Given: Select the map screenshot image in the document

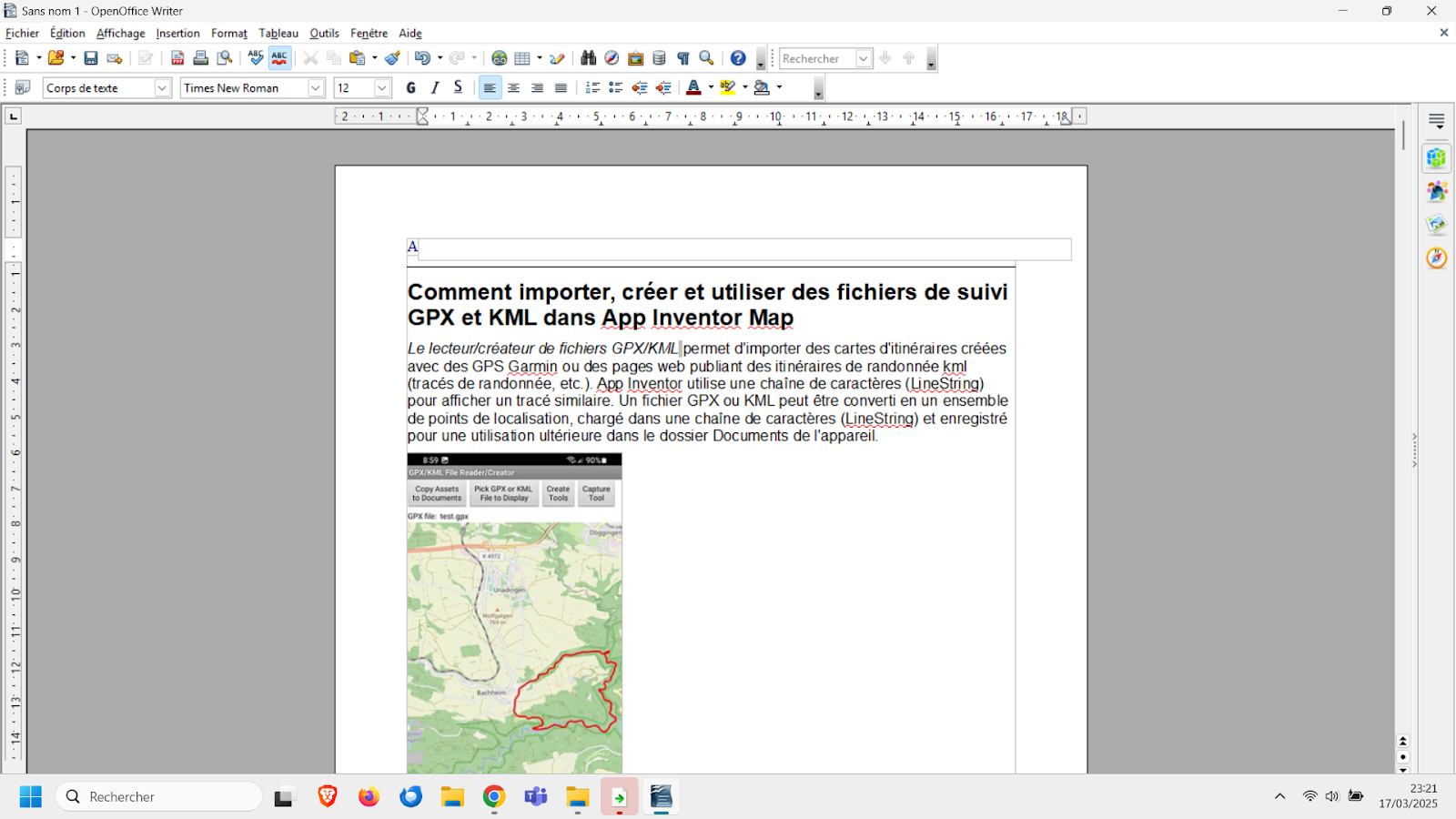Looking at the screenshot, I should (514, 613).
